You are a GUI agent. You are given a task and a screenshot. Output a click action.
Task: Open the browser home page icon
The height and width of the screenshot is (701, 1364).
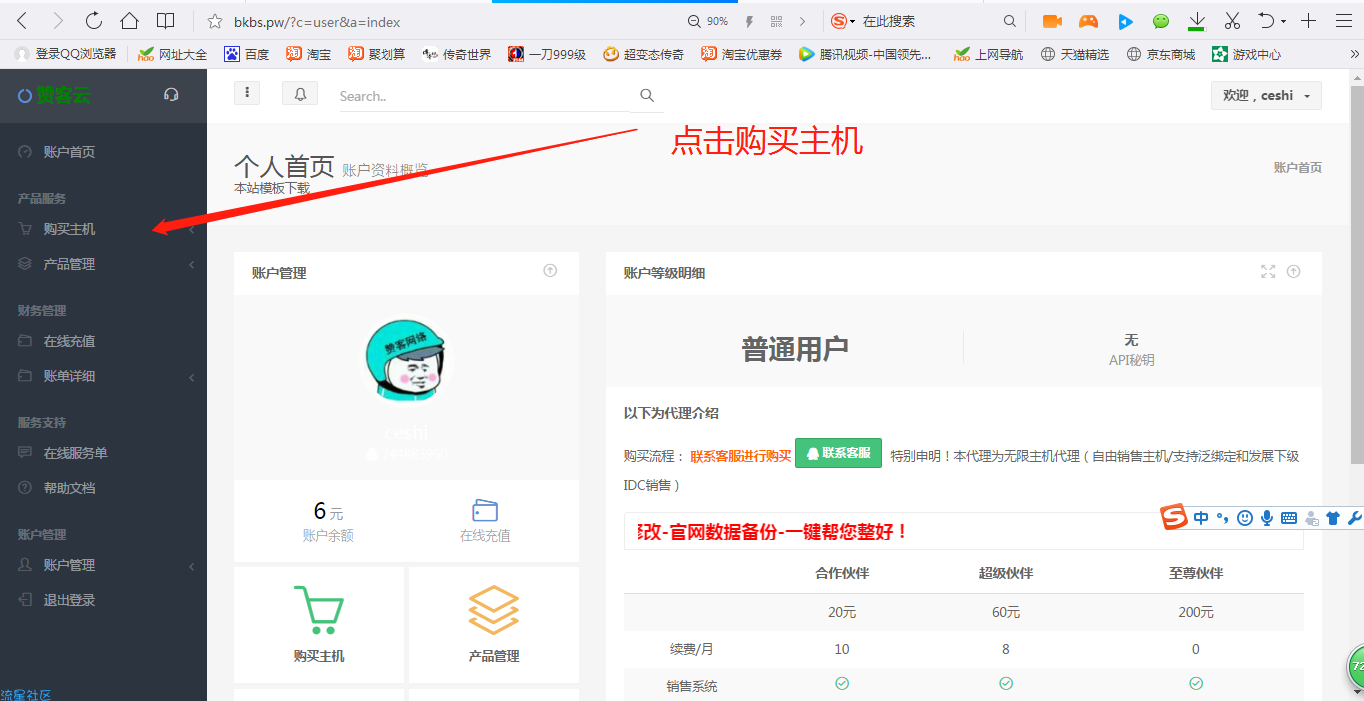click(129, 21)
